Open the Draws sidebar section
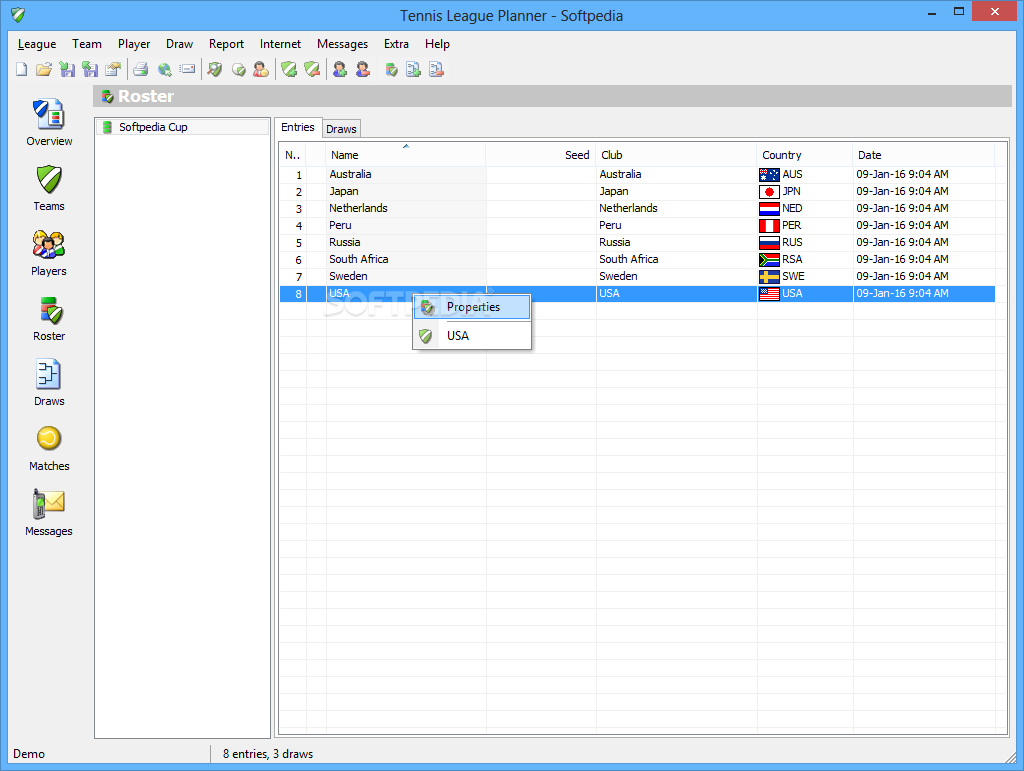 click(x=49, y=383)
